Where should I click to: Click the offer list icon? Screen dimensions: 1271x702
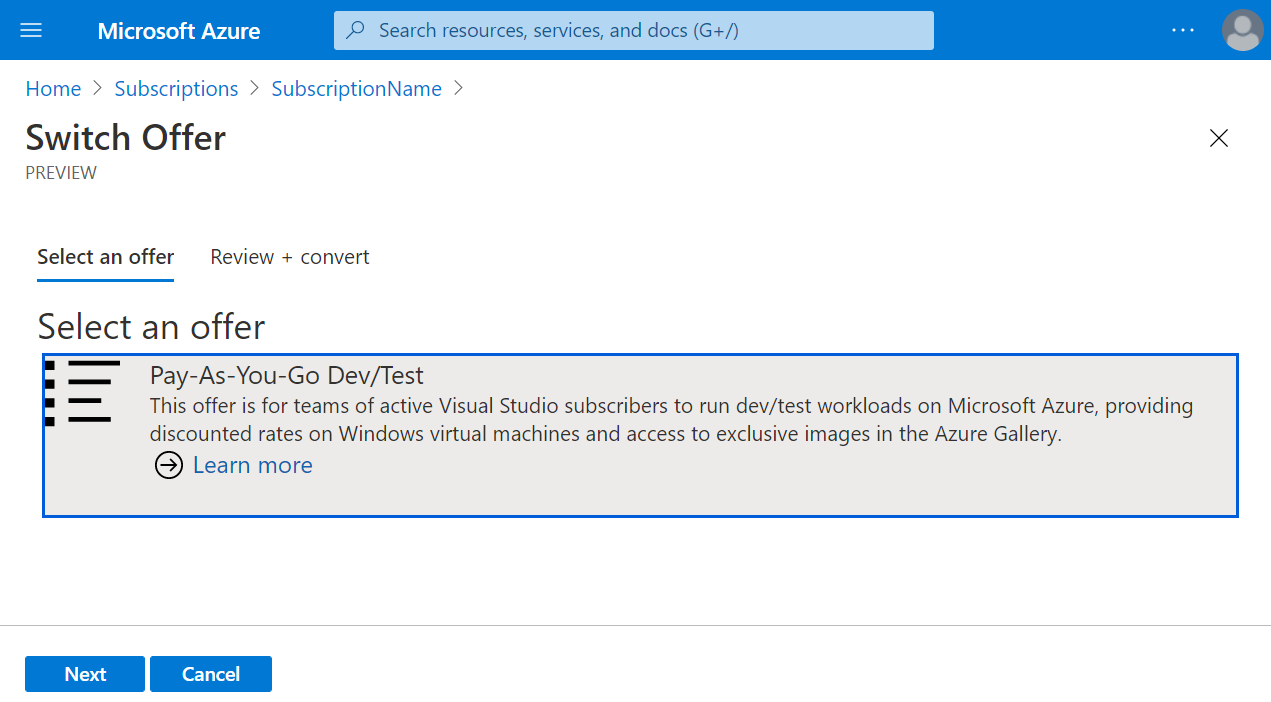pyautogui.click(x=83, y=393)
